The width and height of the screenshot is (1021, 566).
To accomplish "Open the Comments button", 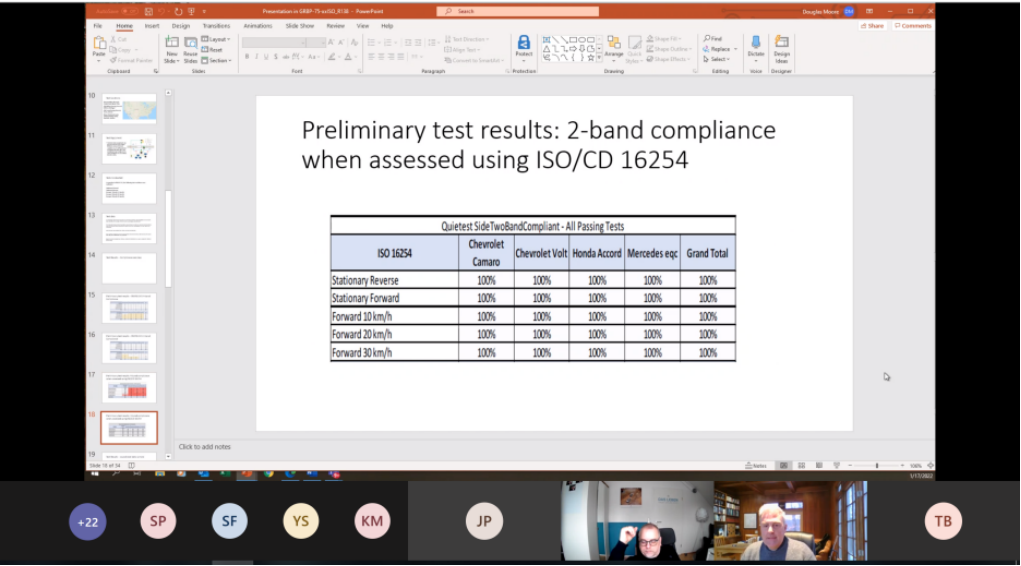I will pos(913,26).
